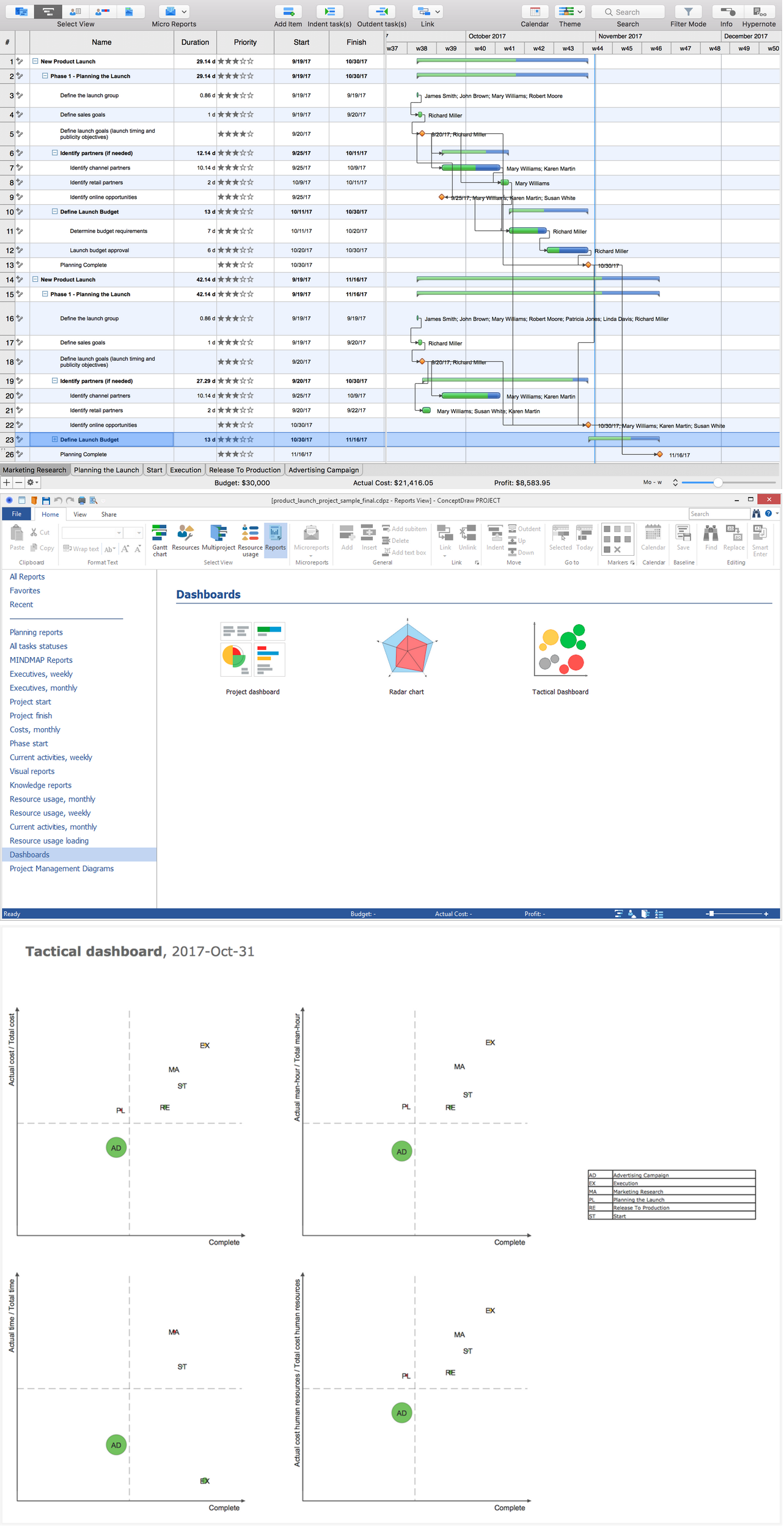The width and height of the screenshot is (784, 1526).
Task: Click the Save Baseline ribbon icon
Action: click(x=684, y=539)
